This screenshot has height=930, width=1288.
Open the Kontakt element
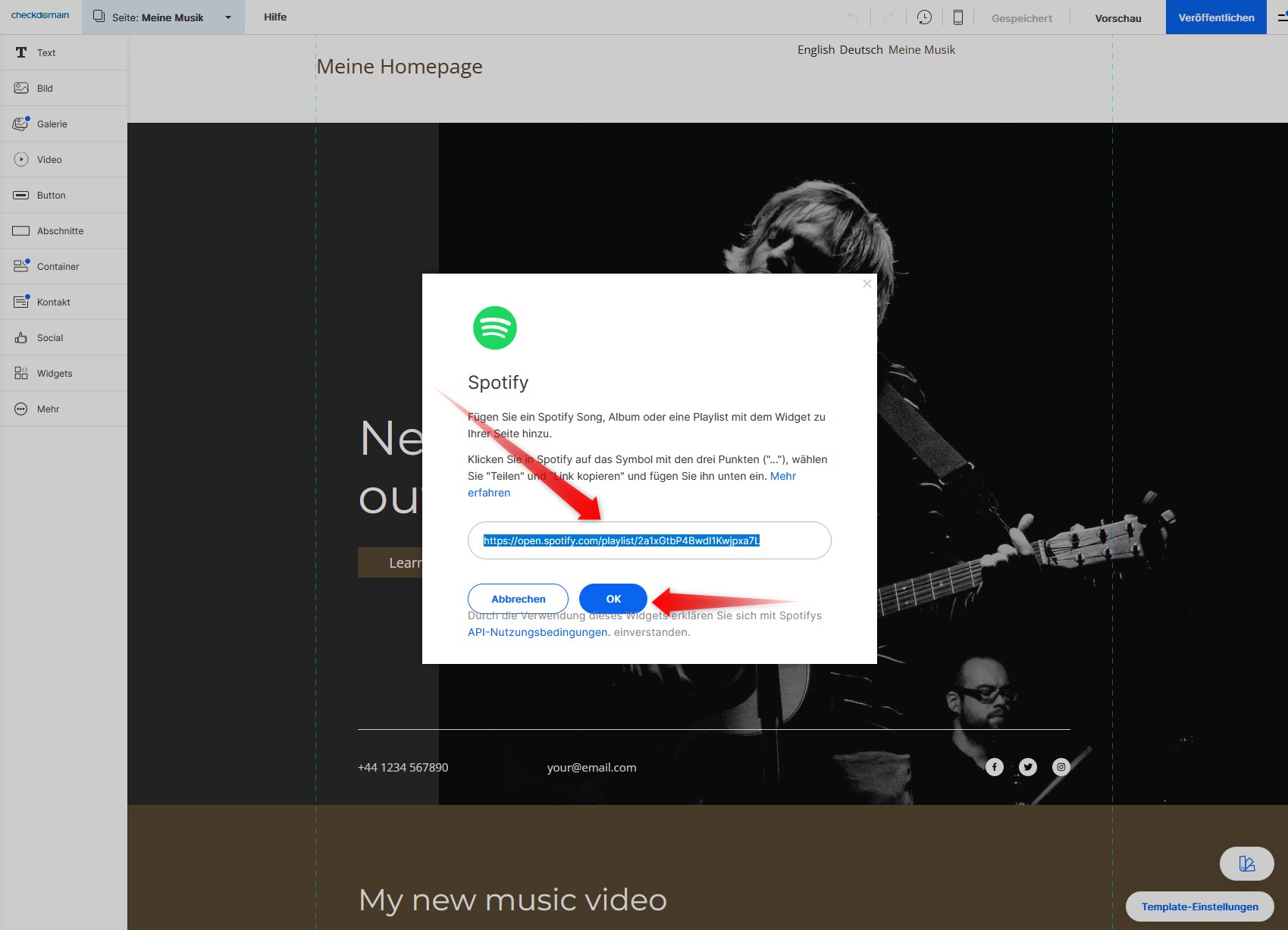click(x=53, y=302)
